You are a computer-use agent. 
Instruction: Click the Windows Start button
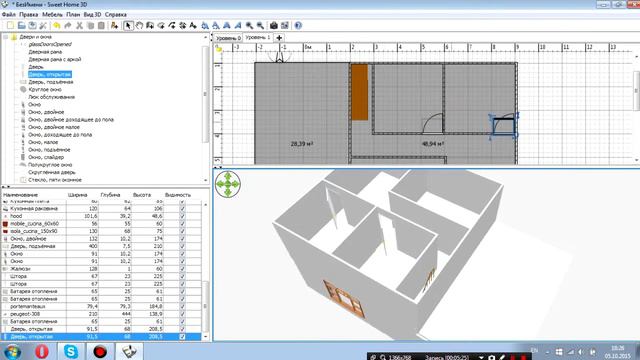(12, 352)
